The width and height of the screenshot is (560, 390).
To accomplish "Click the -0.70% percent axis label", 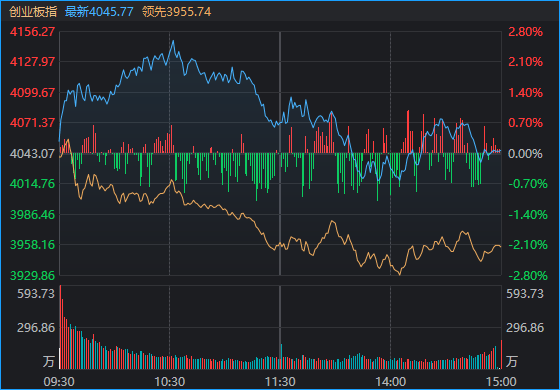I will (x=528, y=184).
